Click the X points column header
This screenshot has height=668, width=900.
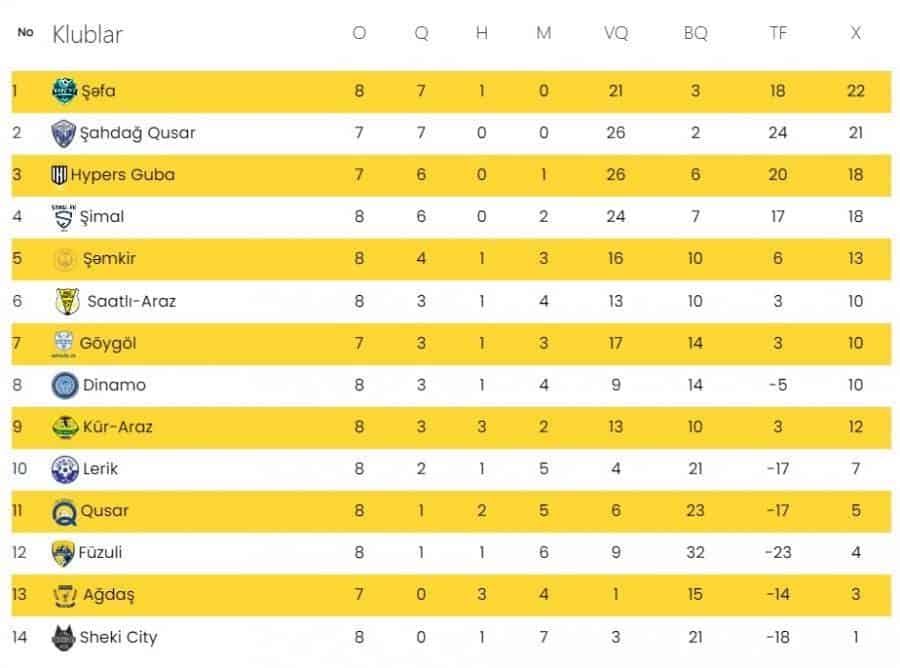(x=856, y=33)
